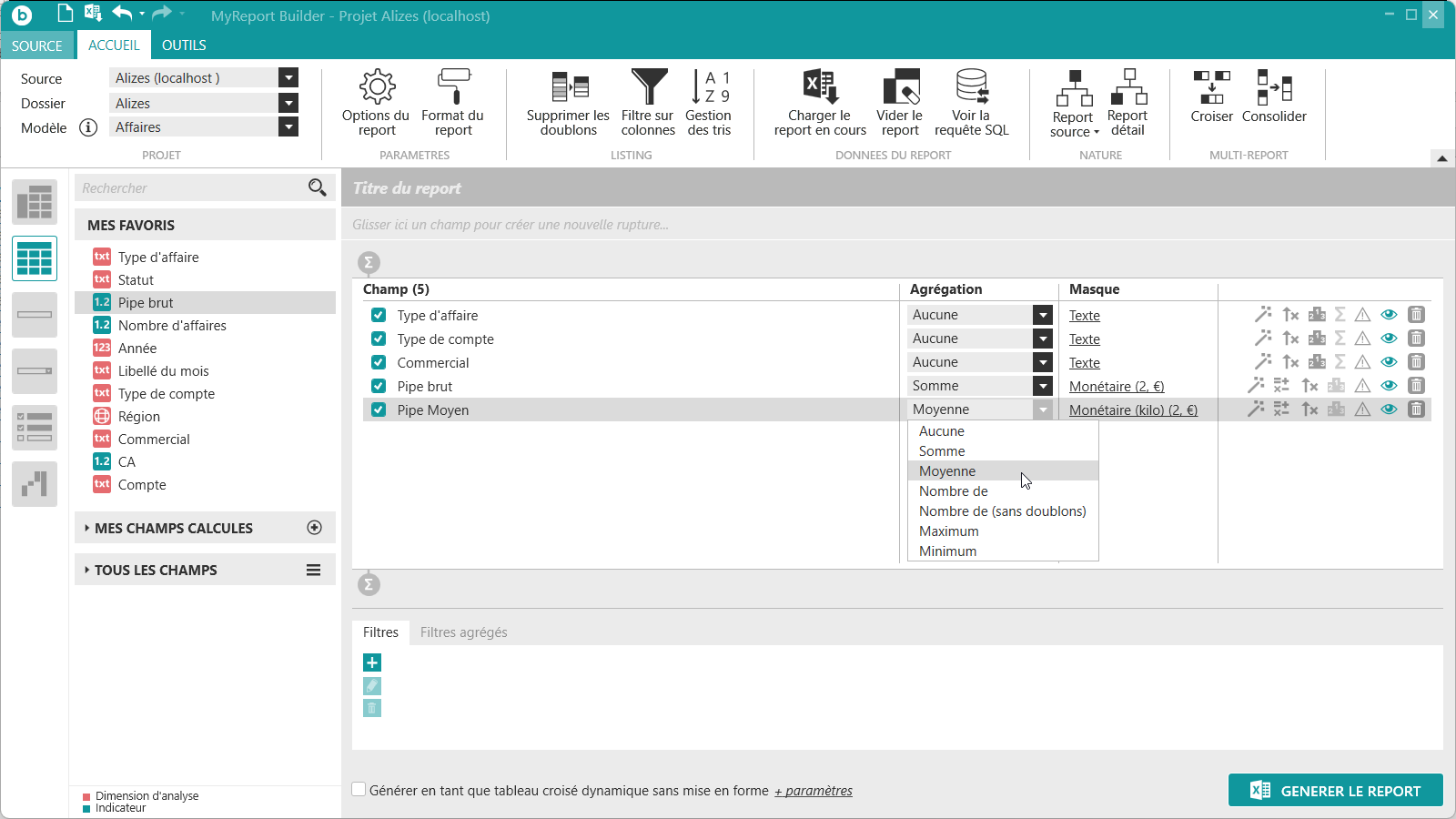Open Monétaire (2, €) mask link
The height and width of the screenshot is (819, 1456).
1117,387
